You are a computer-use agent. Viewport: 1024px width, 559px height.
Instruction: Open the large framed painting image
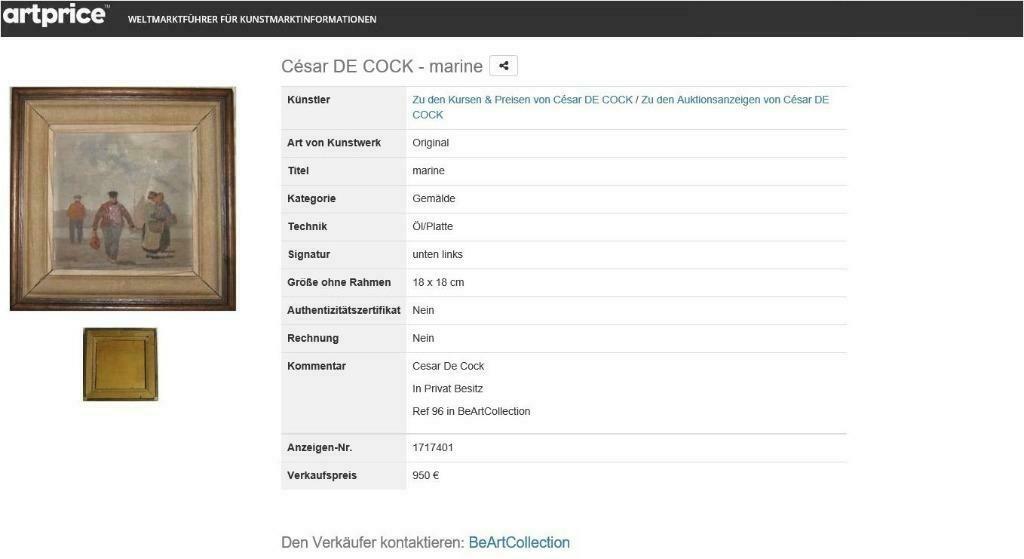[x=123, y=199]
